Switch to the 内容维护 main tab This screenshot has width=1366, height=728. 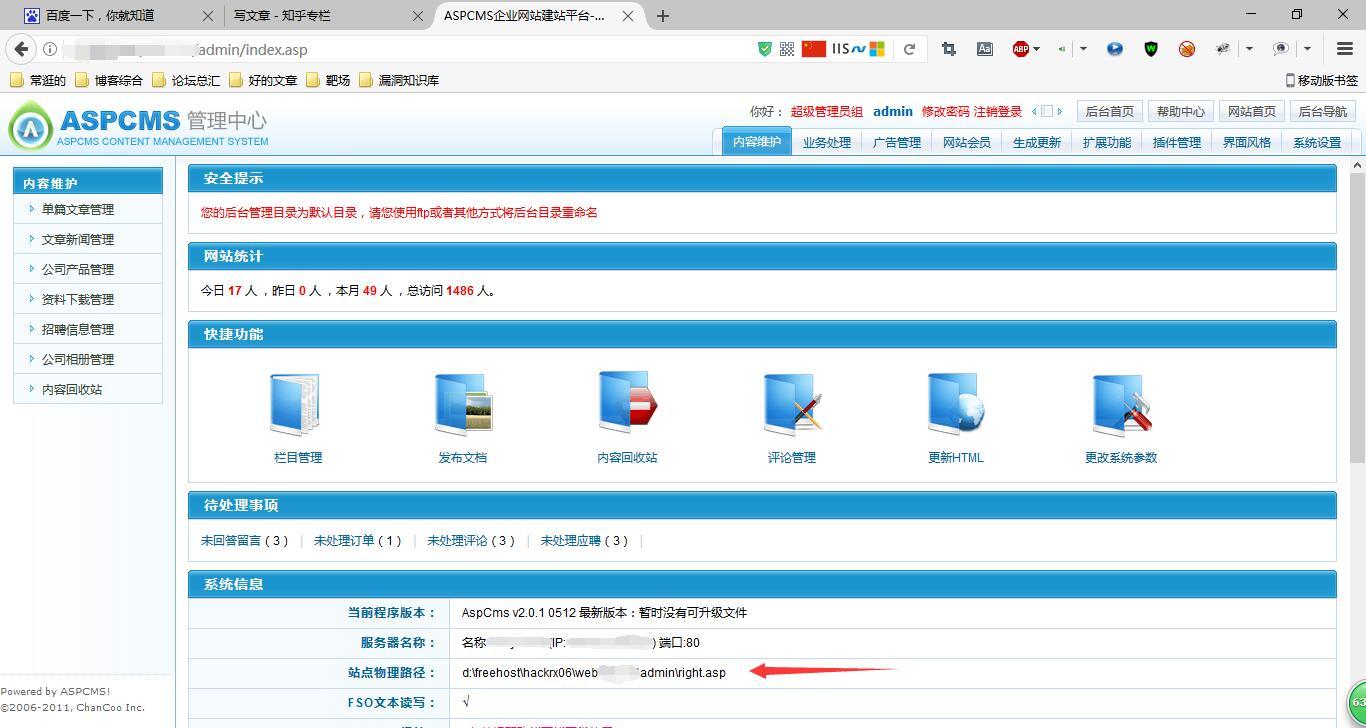pos(757,141)
